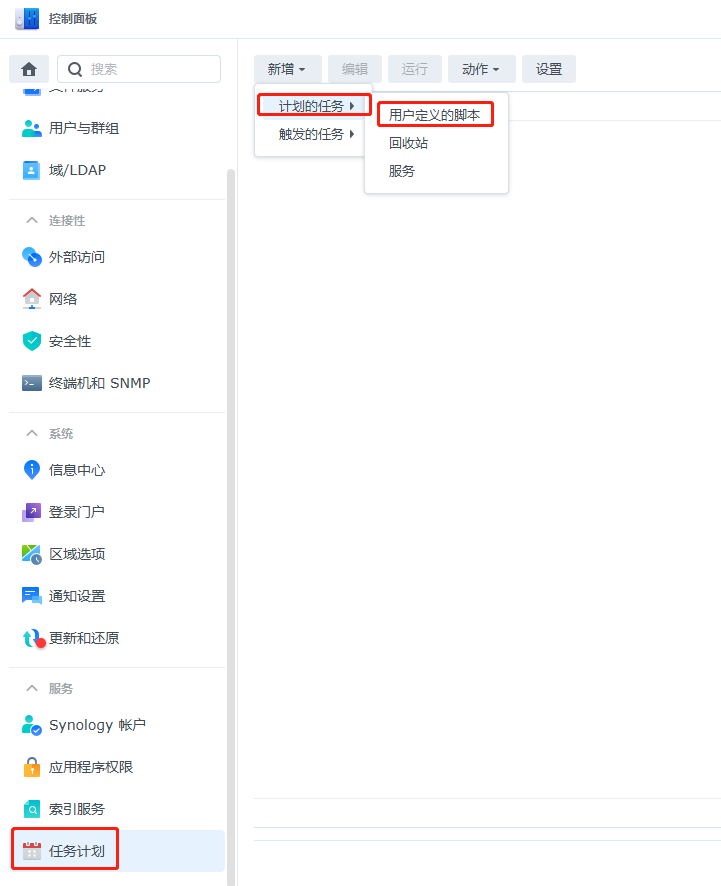Click the 设置 toolbar button
The width and height of the screenshot is (721, 886).
click(549, 69)
